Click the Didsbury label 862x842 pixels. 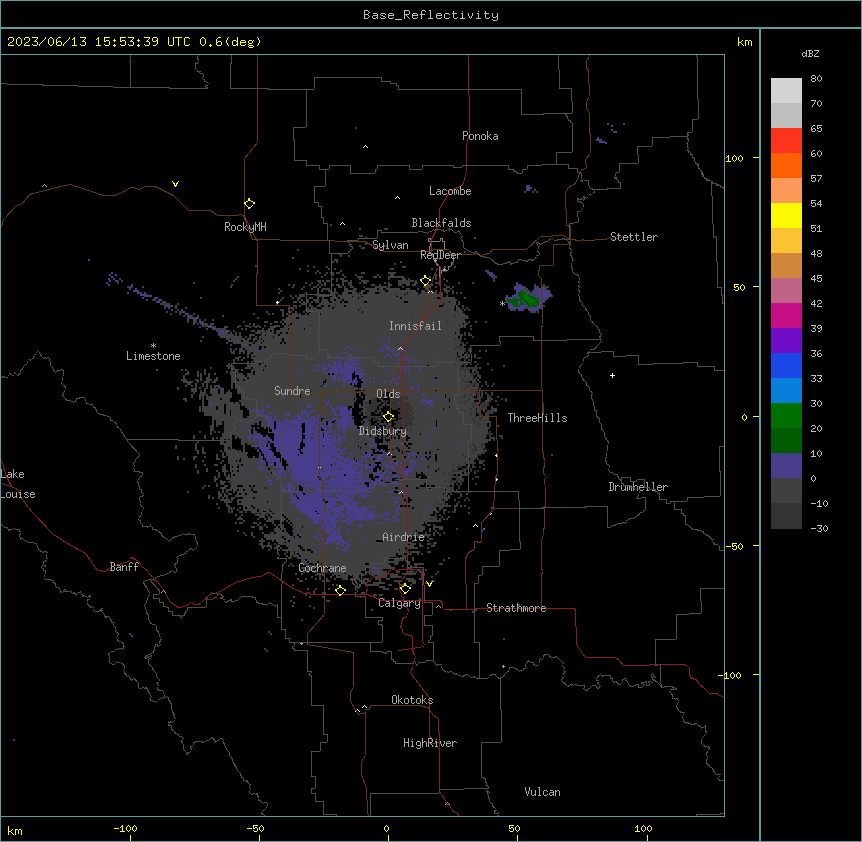tap(383, 431)
